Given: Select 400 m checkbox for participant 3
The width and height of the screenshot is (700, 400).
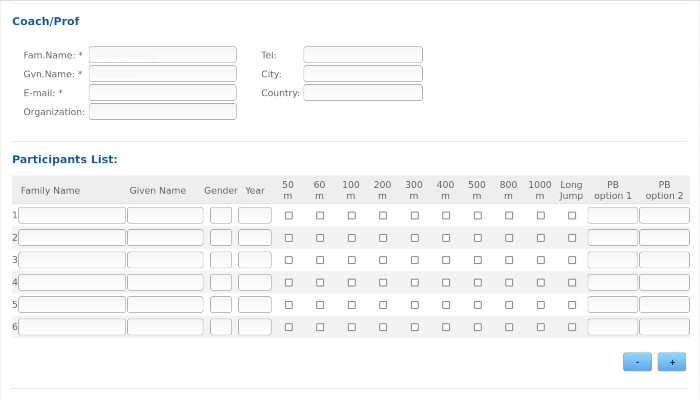Looking at the screenshot, I should pos(446,260).
